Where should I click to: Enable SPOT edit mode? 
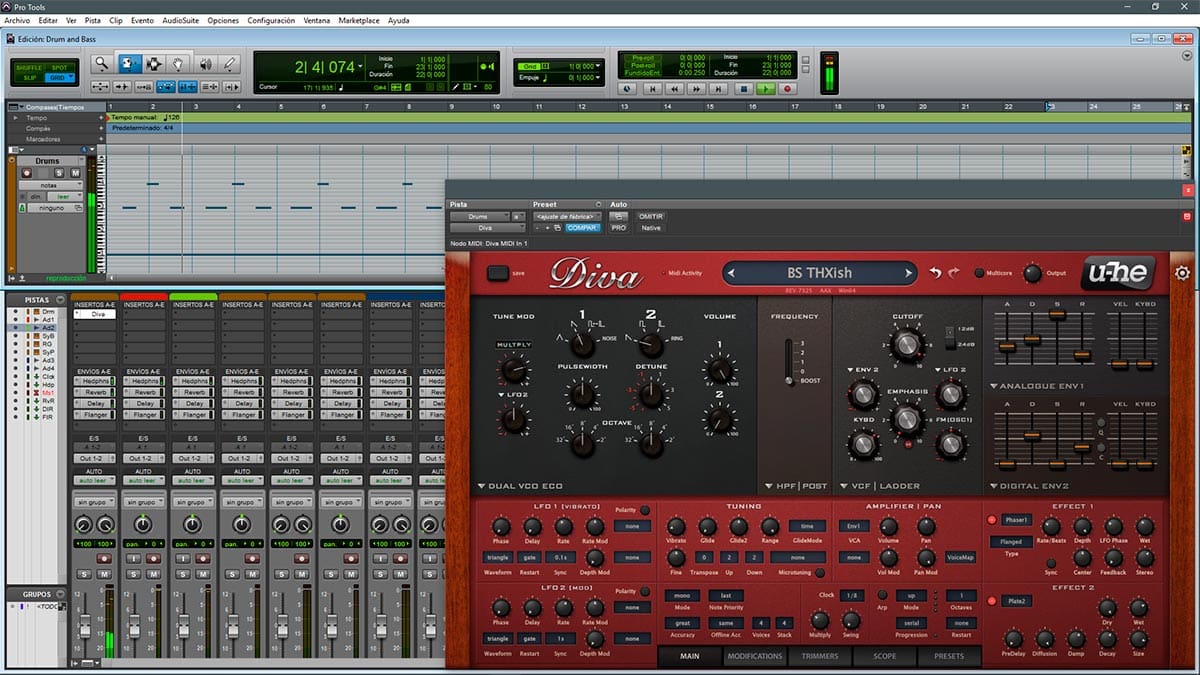pyautogui.click(x=61, y=66)
